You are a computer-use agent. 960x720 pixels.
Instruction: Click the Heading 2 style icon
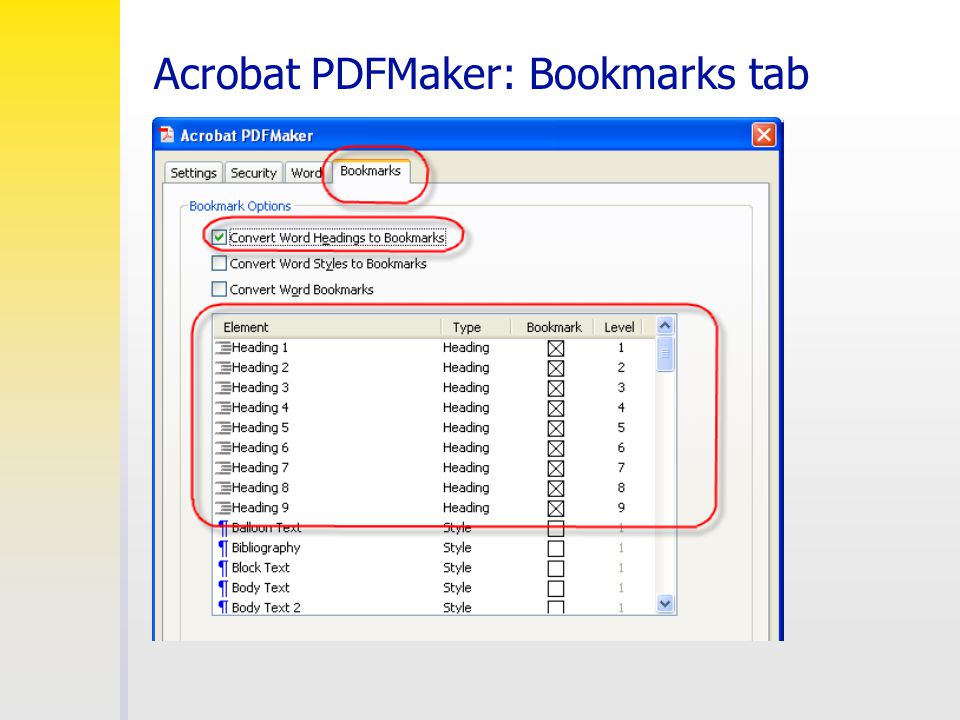click(x=223, y=368)
